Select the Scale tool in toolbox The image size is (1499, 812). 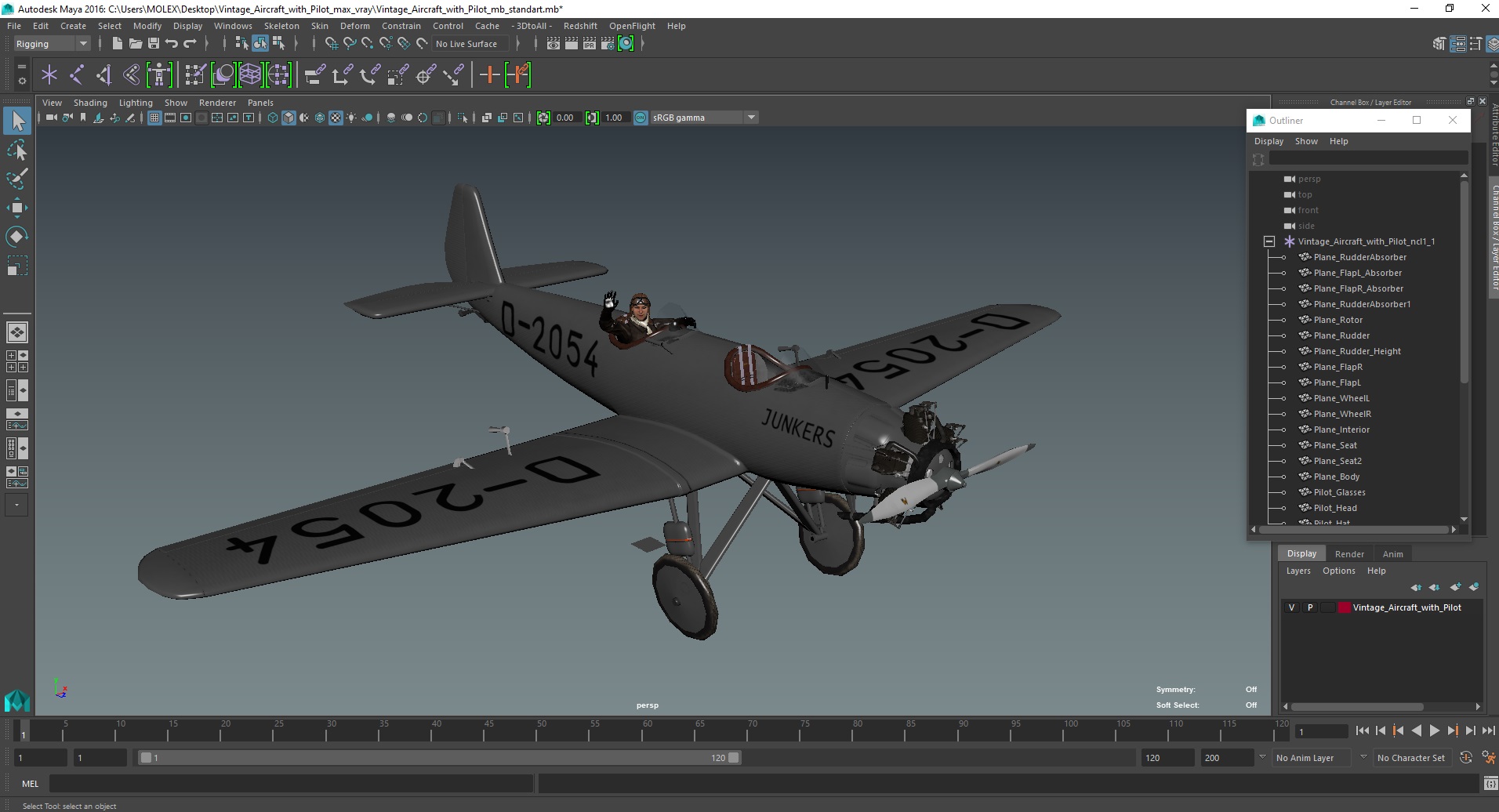(17, 266)
